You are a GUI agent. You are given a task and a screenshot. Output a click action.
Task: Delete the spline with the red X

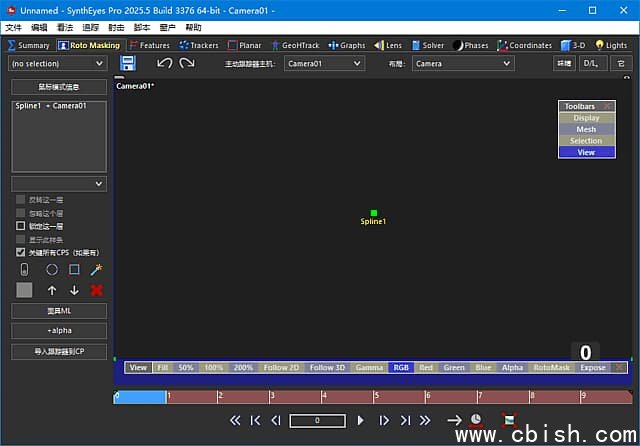pyautogui.click(x=97, y=291)
